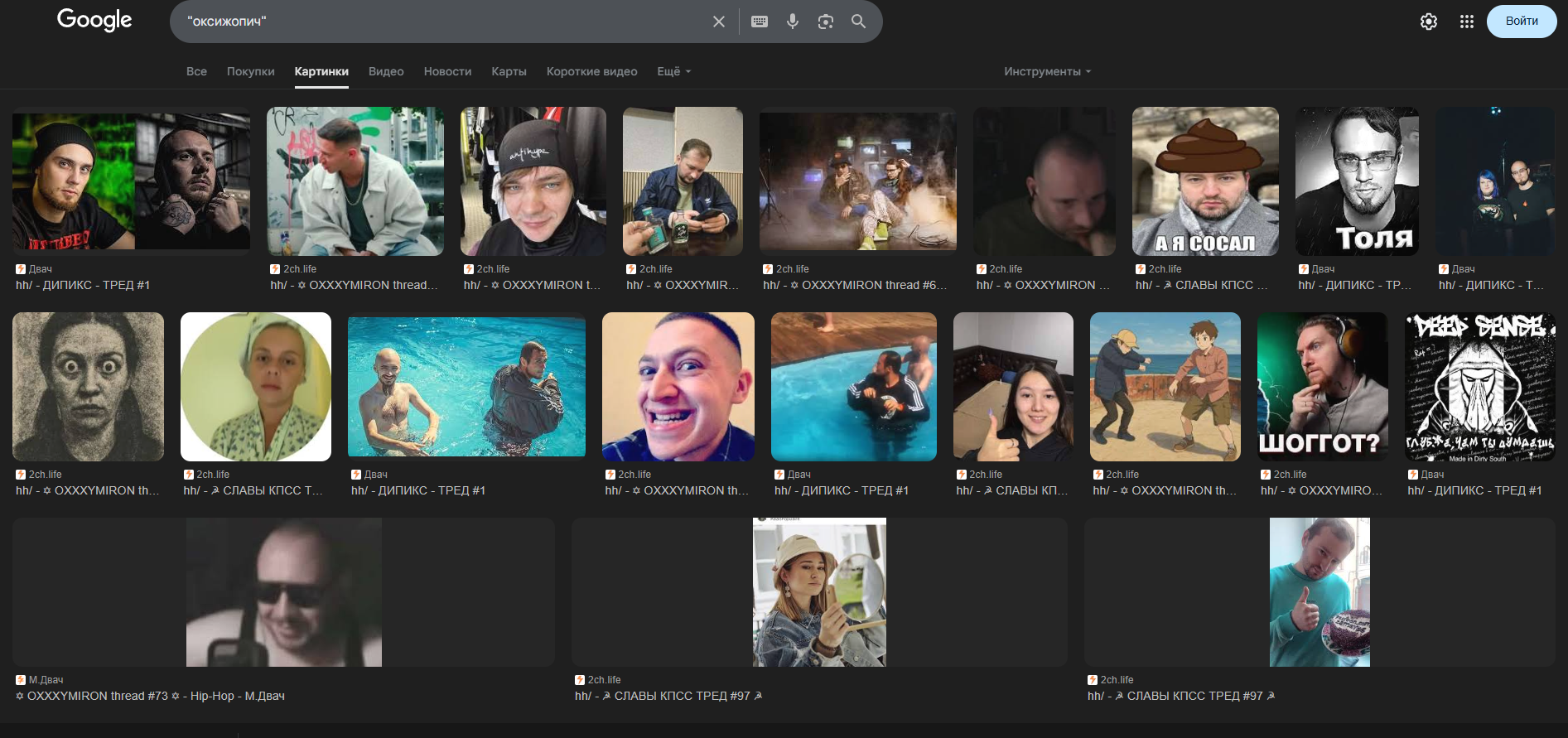Switch to the Видео tab
This screenshot has height=738, width=1568.
coord(386,71)
